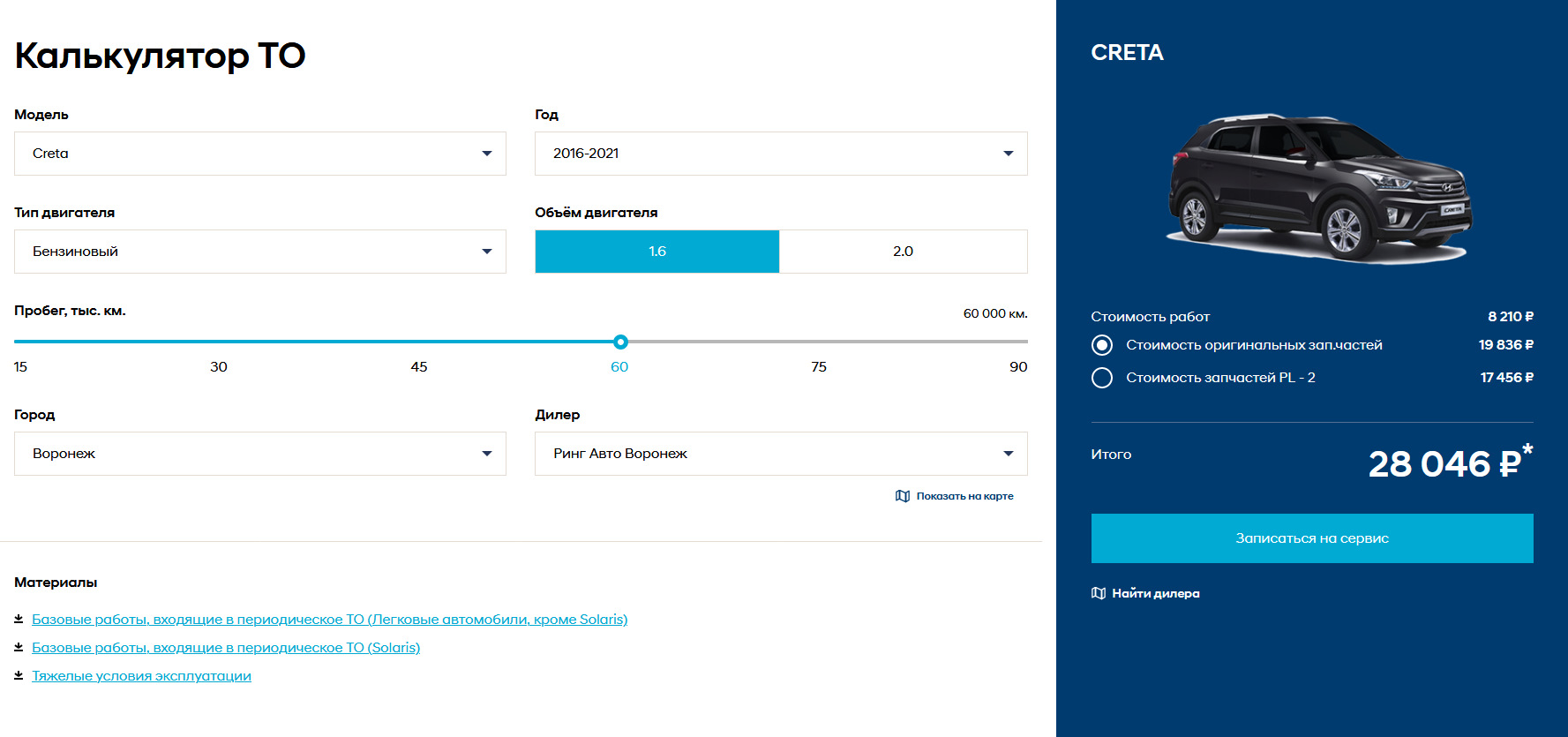Pick the 90 mileage mark
This screenshot has width=1568, height=737.
click(1018, 367)
